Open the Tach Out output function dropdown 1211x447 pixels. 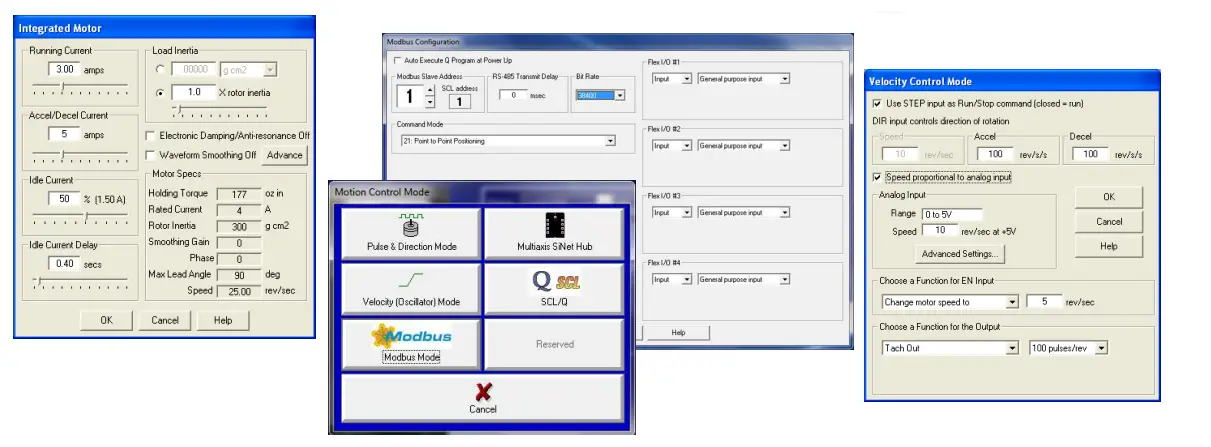(x=1012, y=347)
